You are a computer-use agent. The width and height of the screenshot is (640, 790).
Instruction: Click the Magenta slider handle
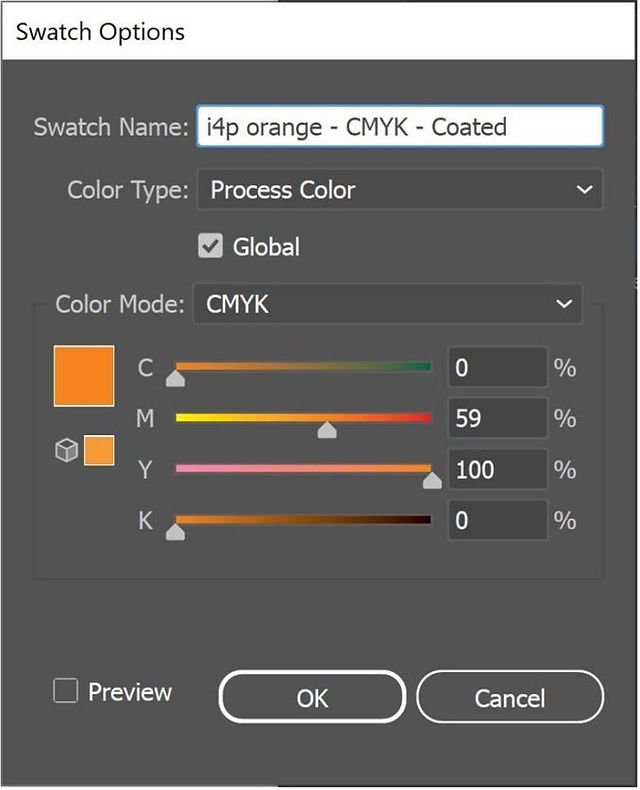327,430
